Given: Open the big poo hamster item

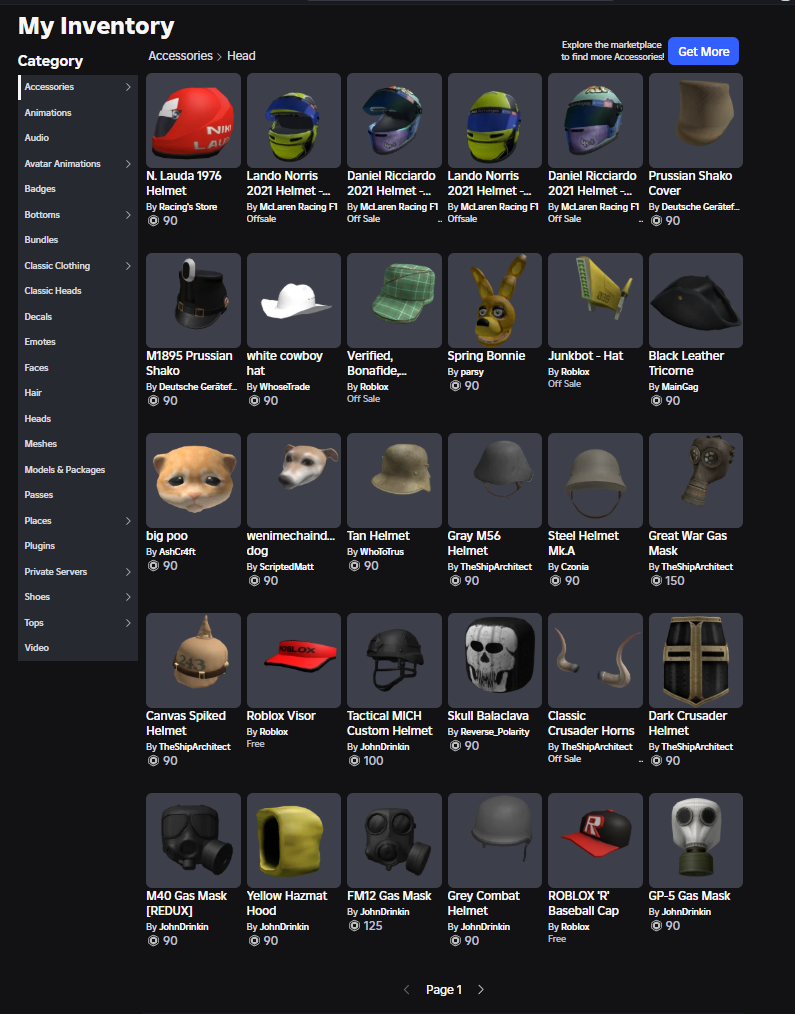Looking at the screenshot, I should click(193, 480).
